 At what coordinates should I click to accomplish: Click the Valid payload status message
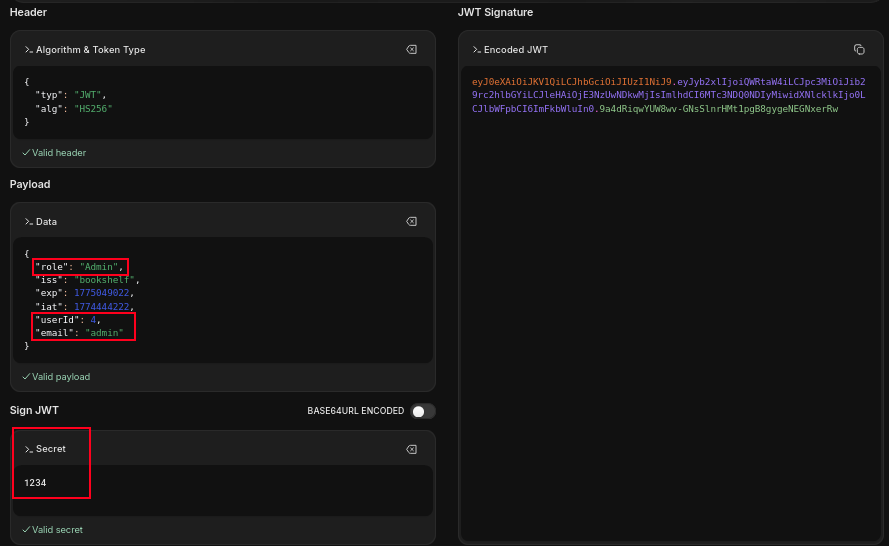pyautogui.click(x=56, y=377)
